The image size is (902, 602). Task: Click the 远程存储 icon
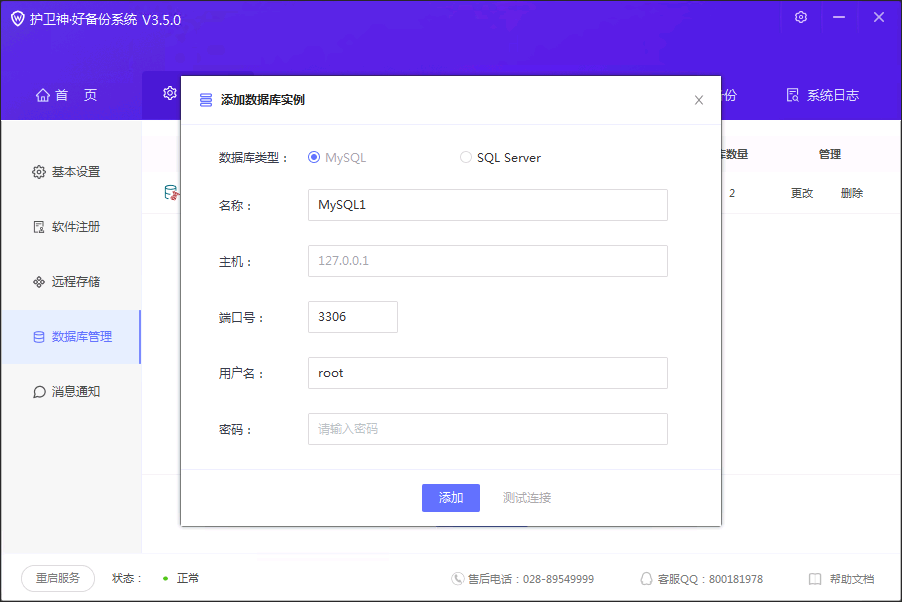(x=39, y=281)
